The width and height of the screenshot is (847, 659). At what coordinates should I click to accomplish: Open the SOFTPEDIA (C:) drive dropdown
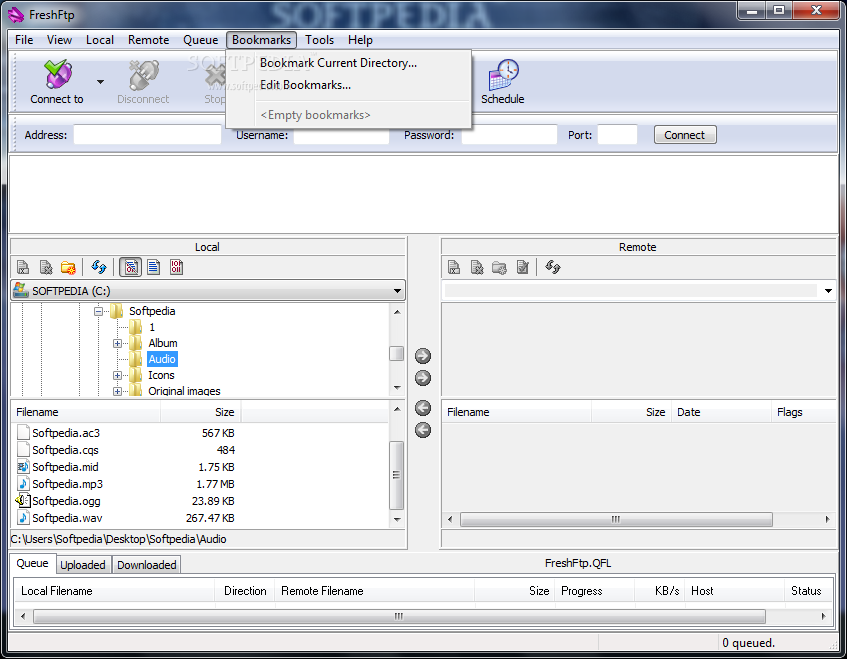click(x=398, y=291)
